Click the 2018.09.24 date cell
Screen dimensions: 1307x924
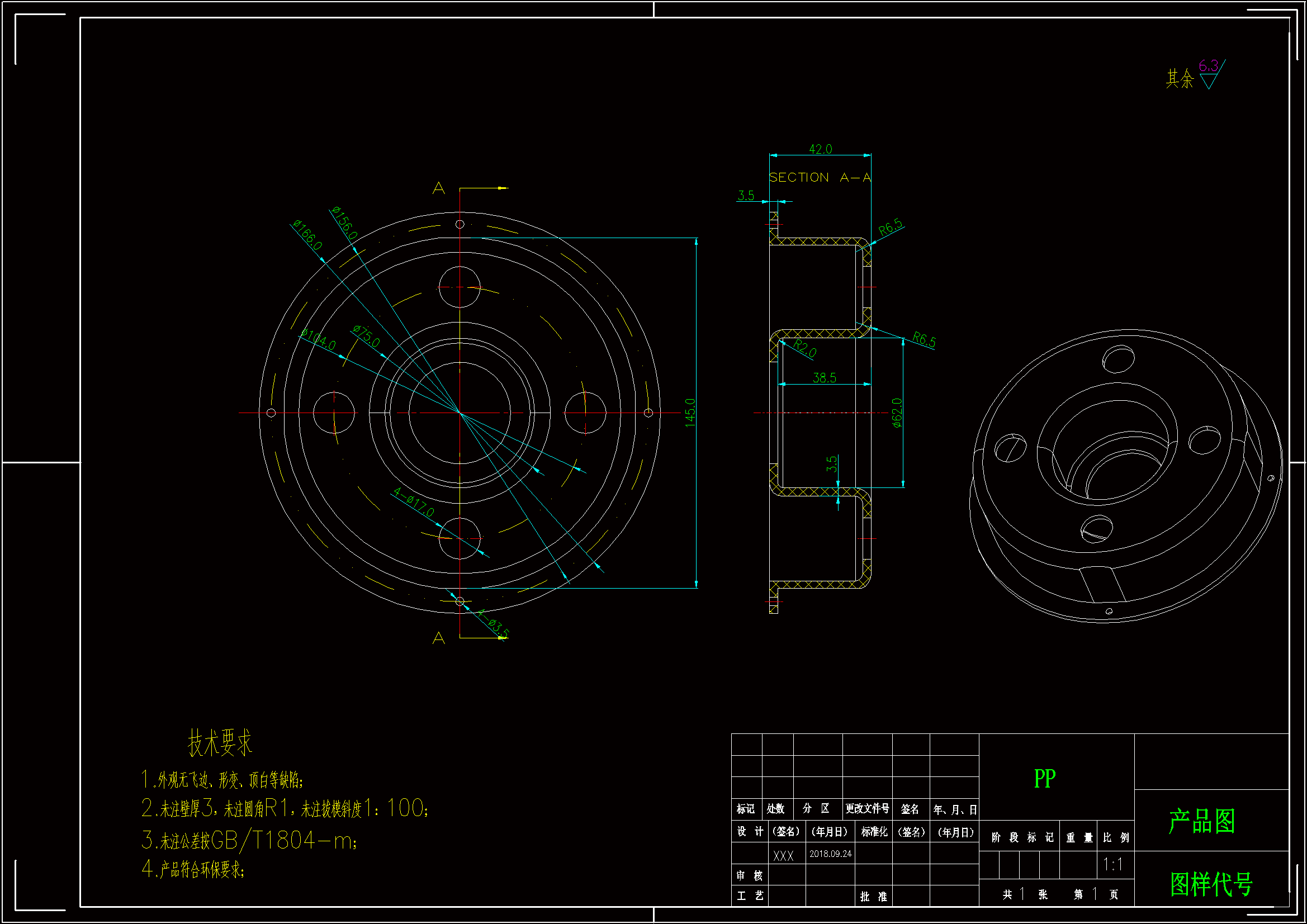(x=831, y=854)
